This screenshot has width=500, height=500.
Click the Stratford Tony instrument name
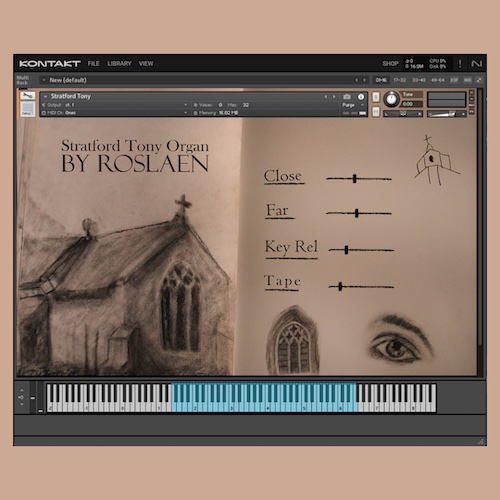pyautogui.click(x=71, y=96)
